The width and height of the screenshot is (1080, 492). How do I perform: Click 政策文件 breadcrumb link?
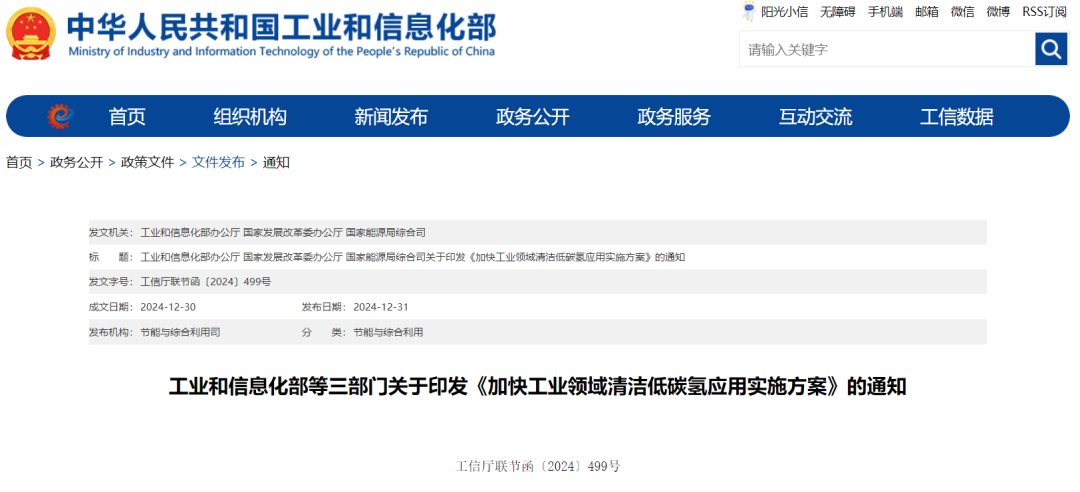click(147, 163)
